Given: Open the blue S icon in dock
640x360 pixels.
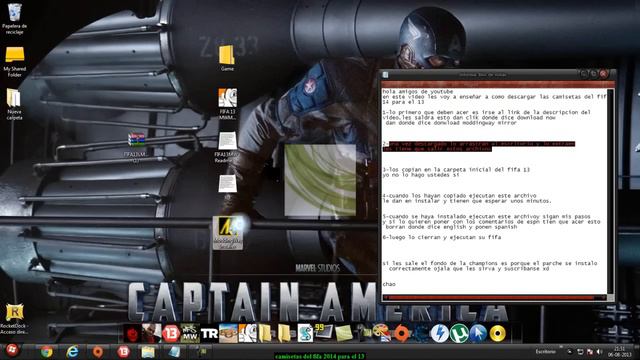Looking at the screenshot, I should coord(305,333).
